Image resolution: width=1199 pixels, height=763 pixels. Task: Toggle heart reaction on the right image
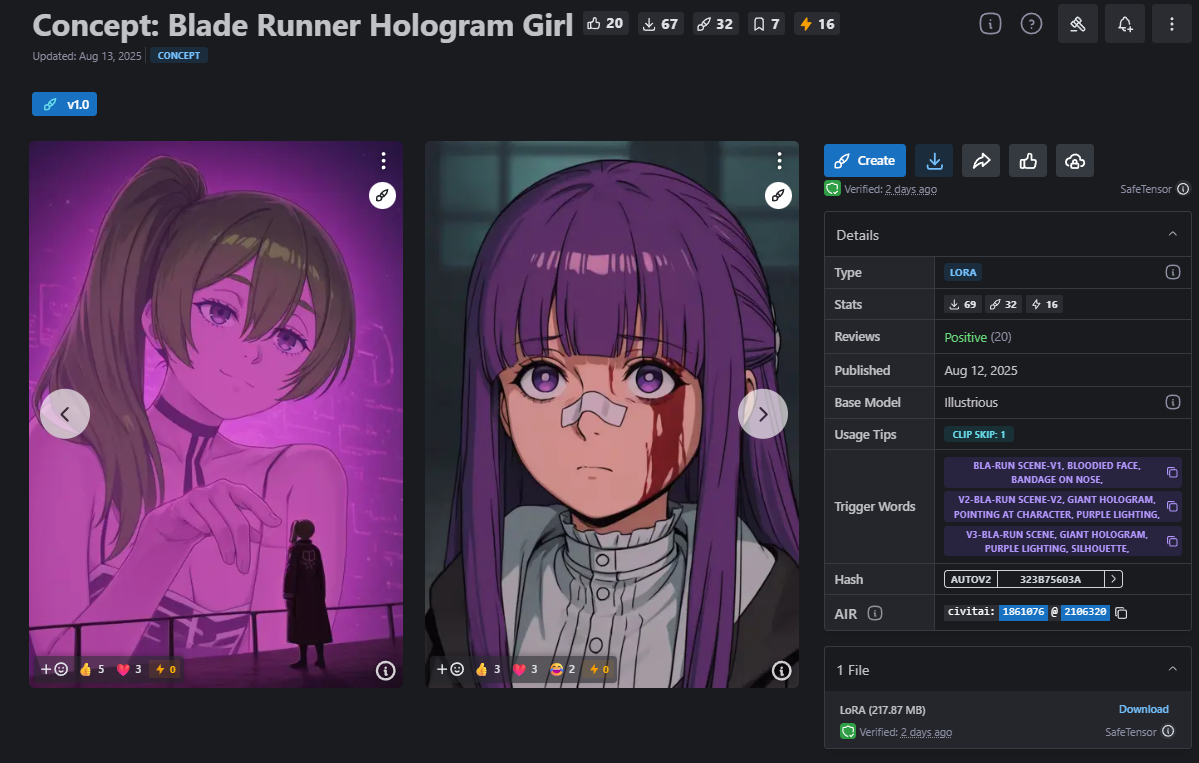point(526,669)
